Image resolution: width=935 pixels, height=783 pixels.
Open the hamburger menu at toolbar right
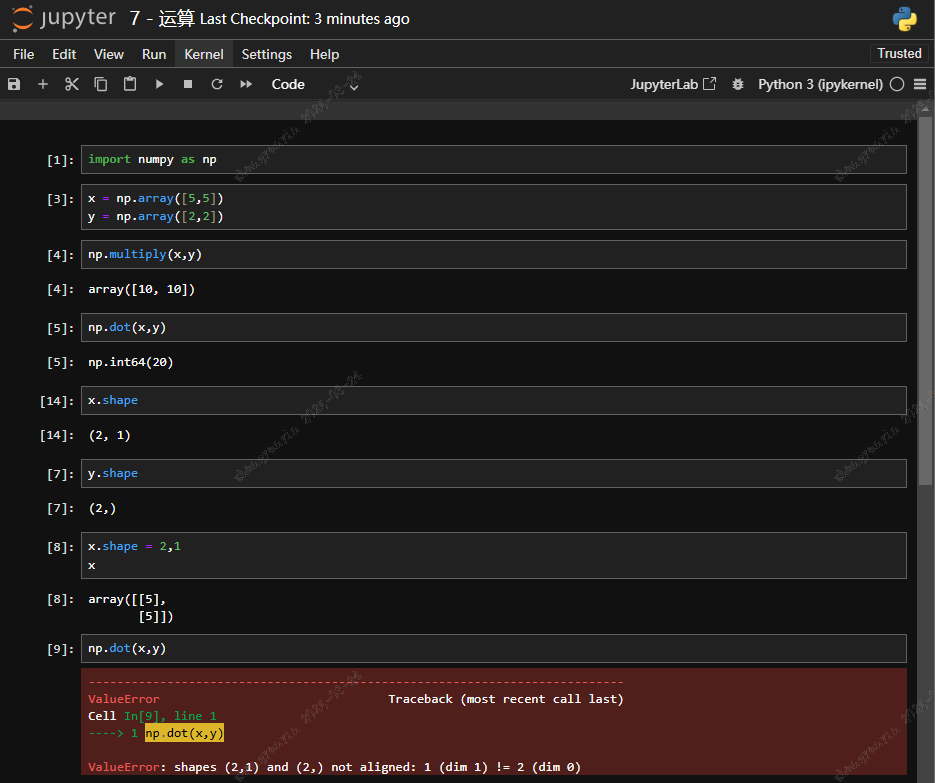click(x=920, y=84)
